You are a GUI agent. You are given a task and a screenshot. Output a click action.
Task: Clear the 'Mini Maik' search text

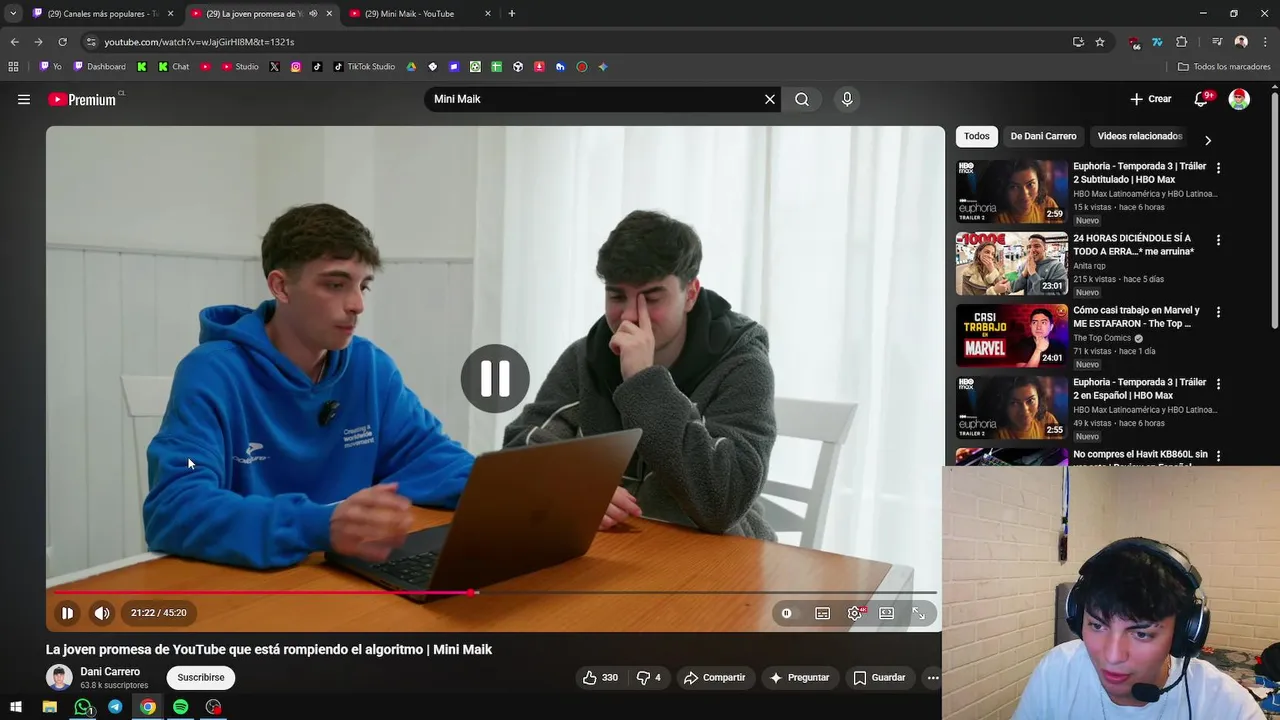click(770, 99)
